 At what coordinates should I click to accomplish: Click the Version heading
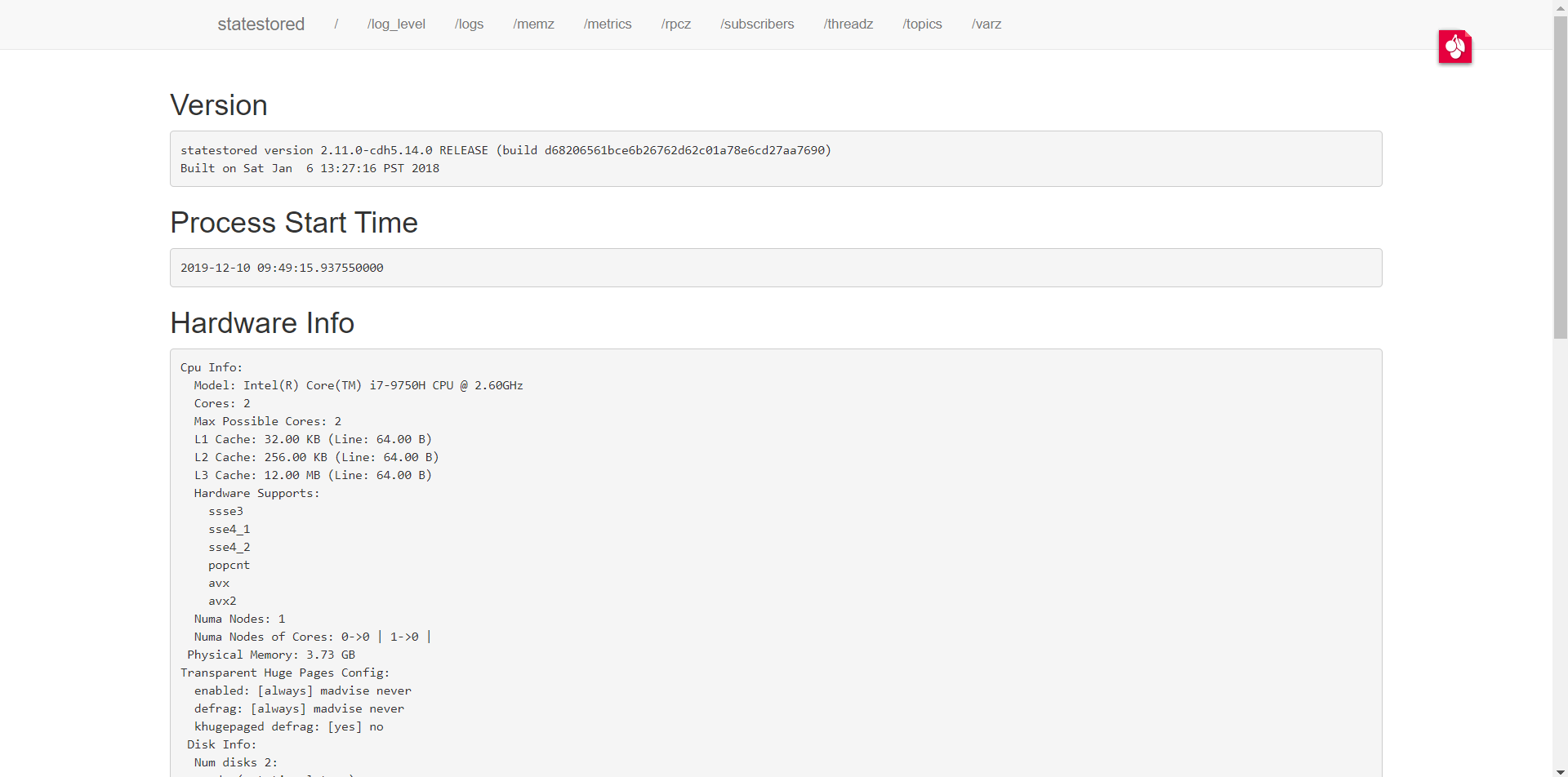click(219, 105)
